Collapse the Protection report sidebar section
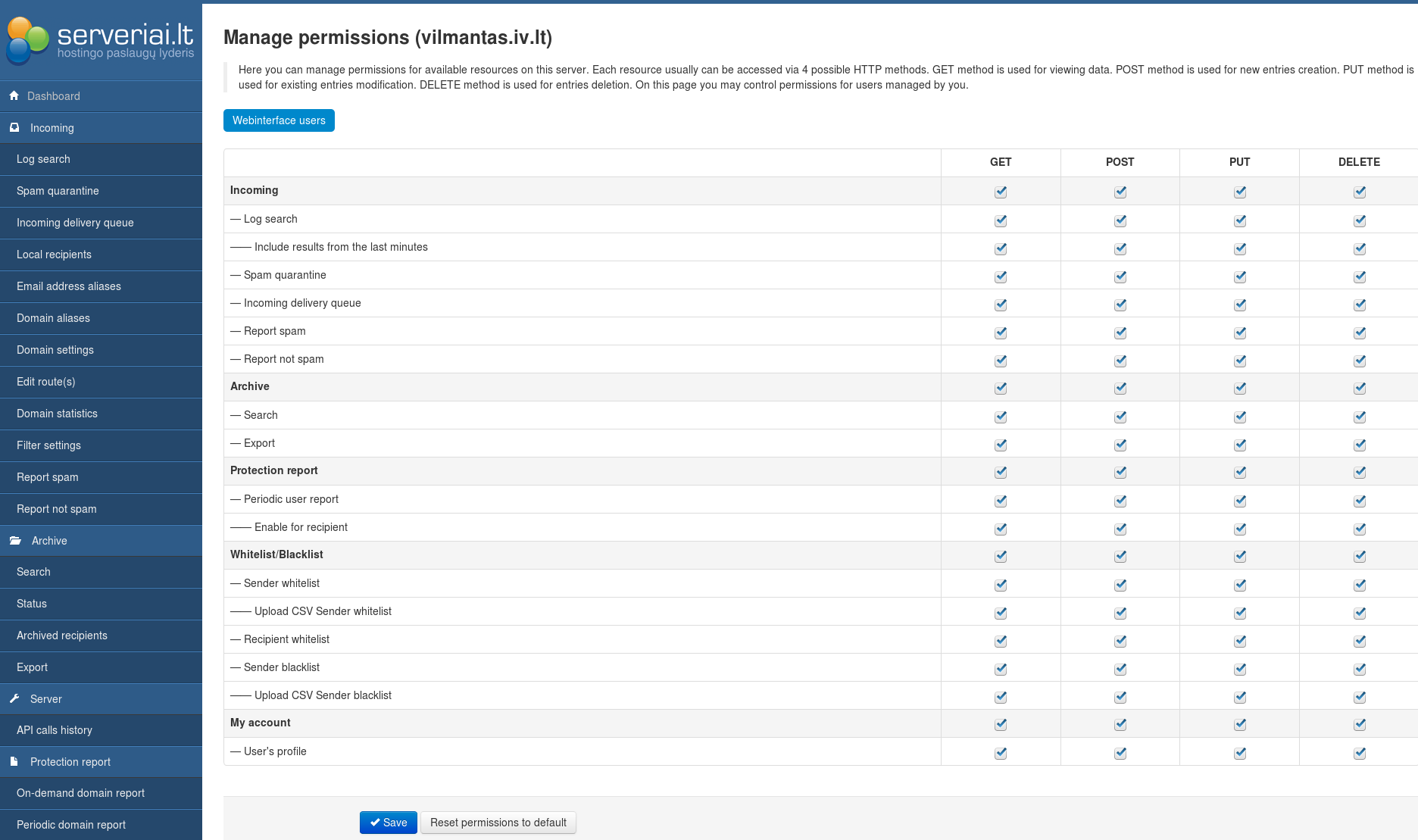This screenshot has height=840, width=1418. (x=70, y=762)
